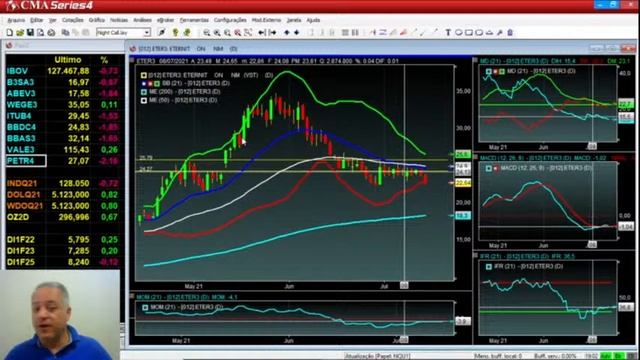
Task: Open the print preview icon
Action: (40, 33)
